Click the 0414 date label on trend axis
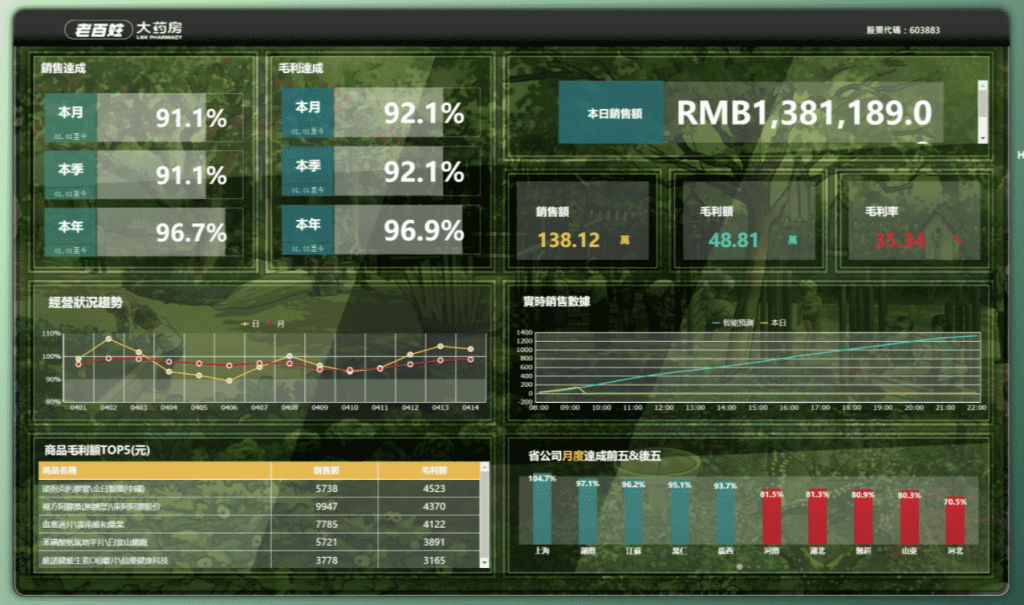 pos(470,408)
